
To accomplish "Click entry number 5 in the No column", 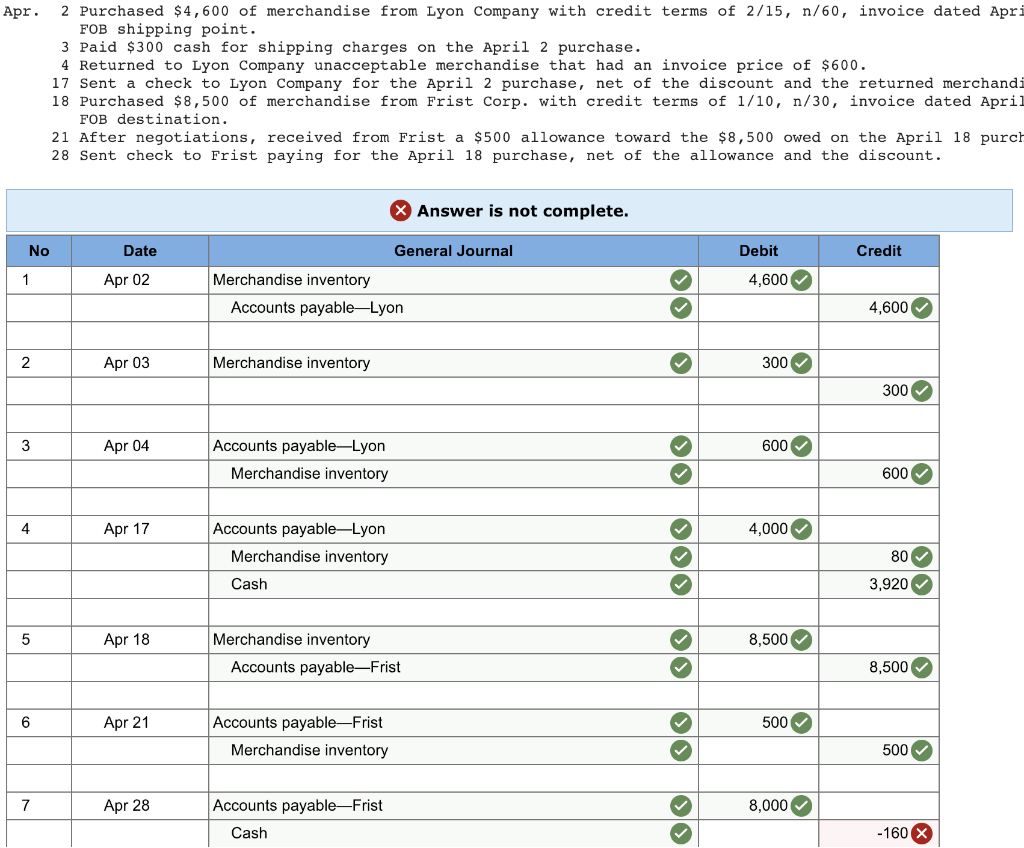I will click(x=39, y=640).
